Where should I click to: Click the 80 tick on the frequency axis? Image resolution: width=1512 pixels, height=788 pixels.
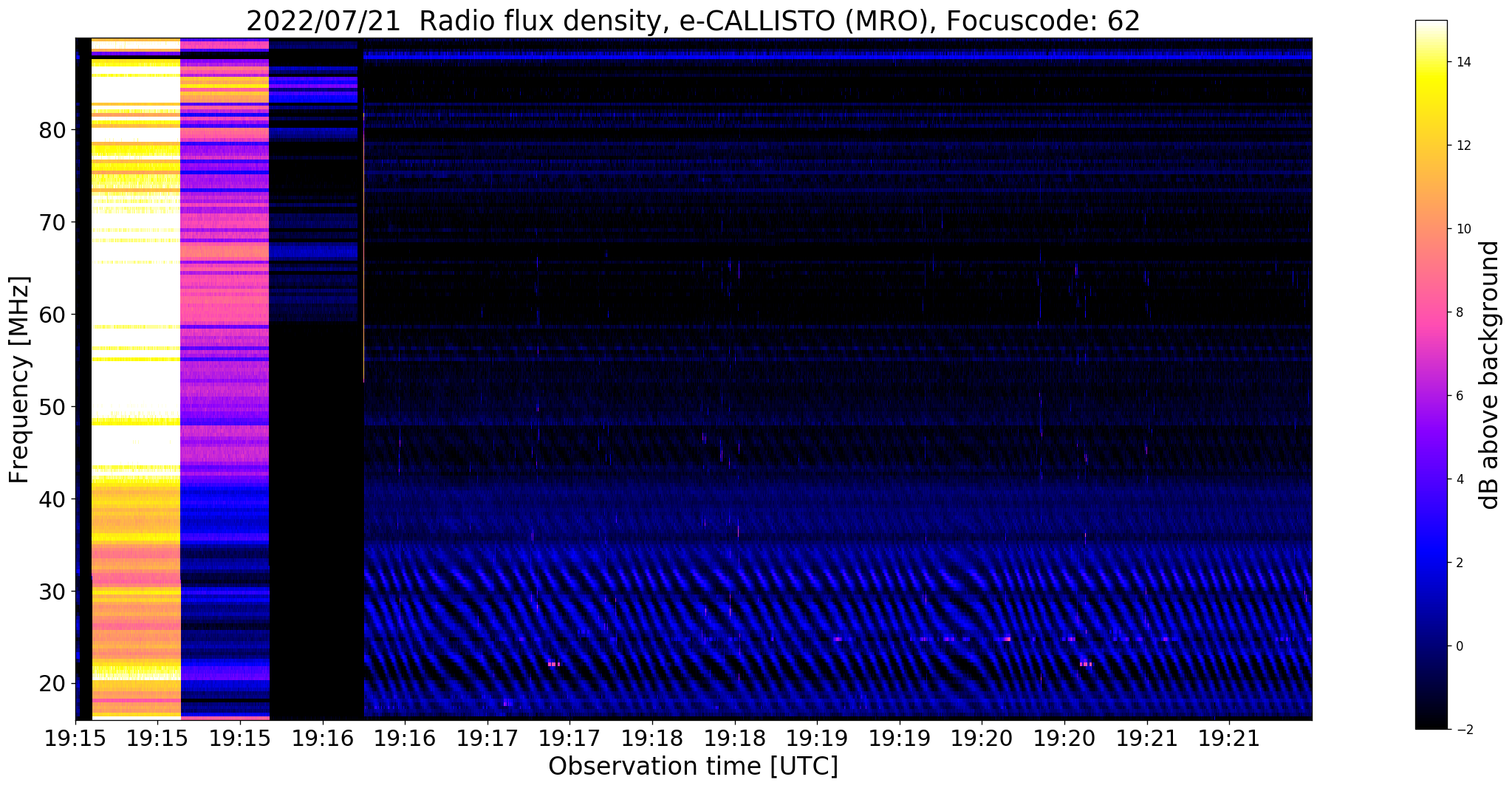(53, 130)
